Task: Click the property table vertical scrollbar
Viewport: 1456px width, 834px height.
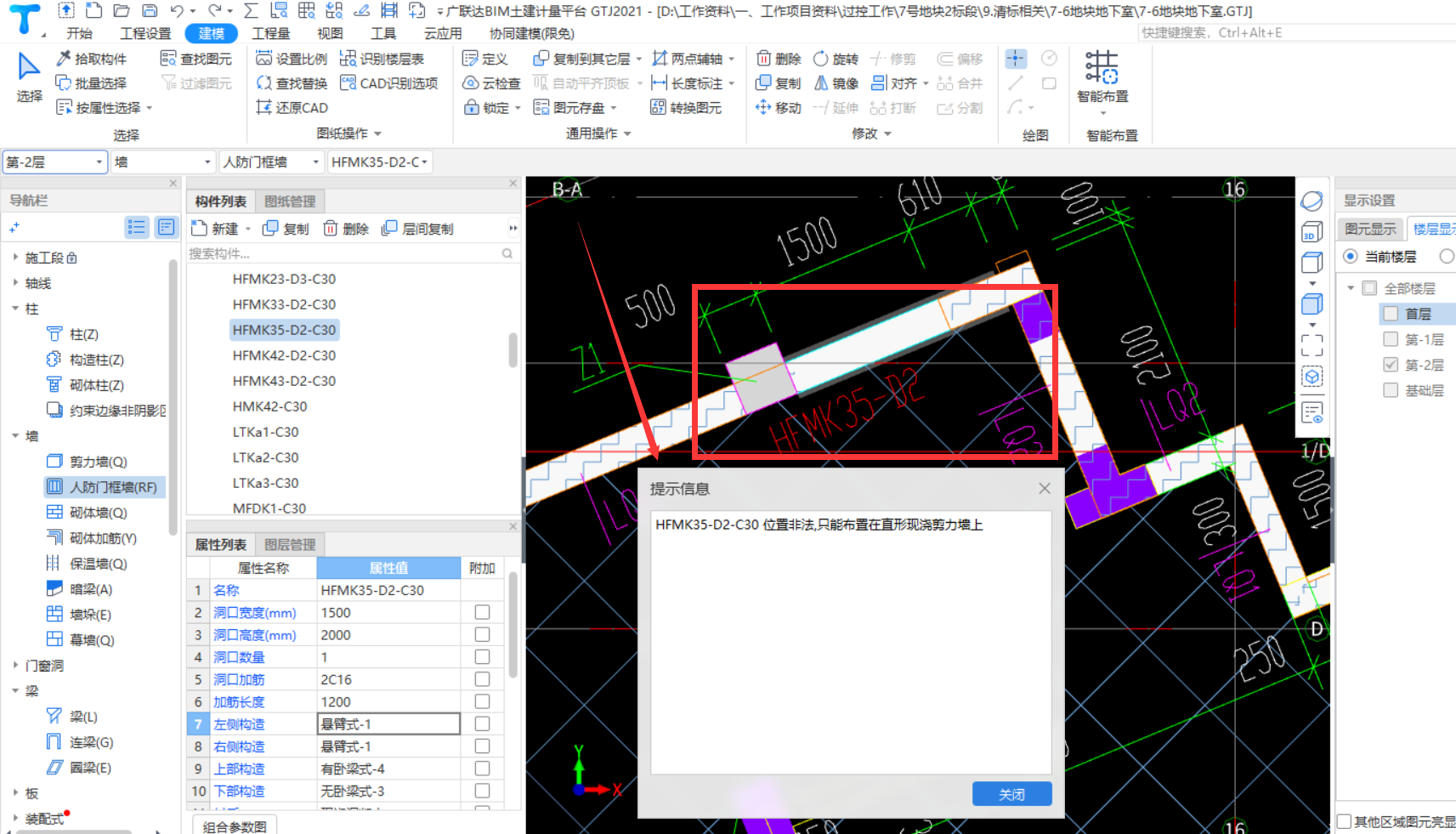Action: tap(513, 625)
